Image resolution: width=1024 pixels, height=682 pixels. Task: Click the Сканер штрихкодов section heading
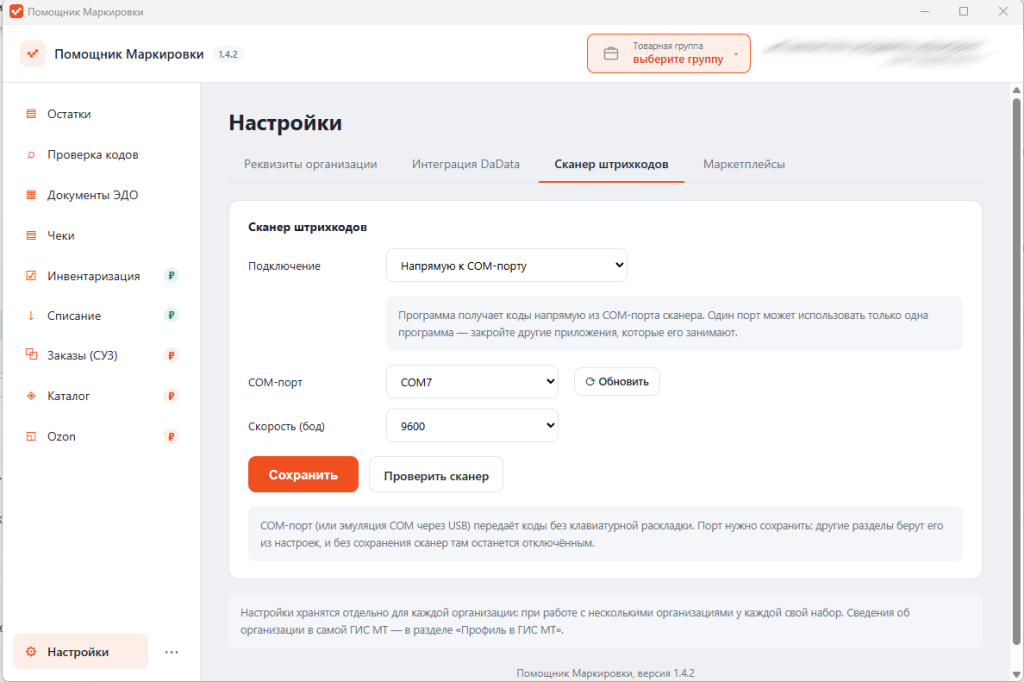tap(308, 227)
